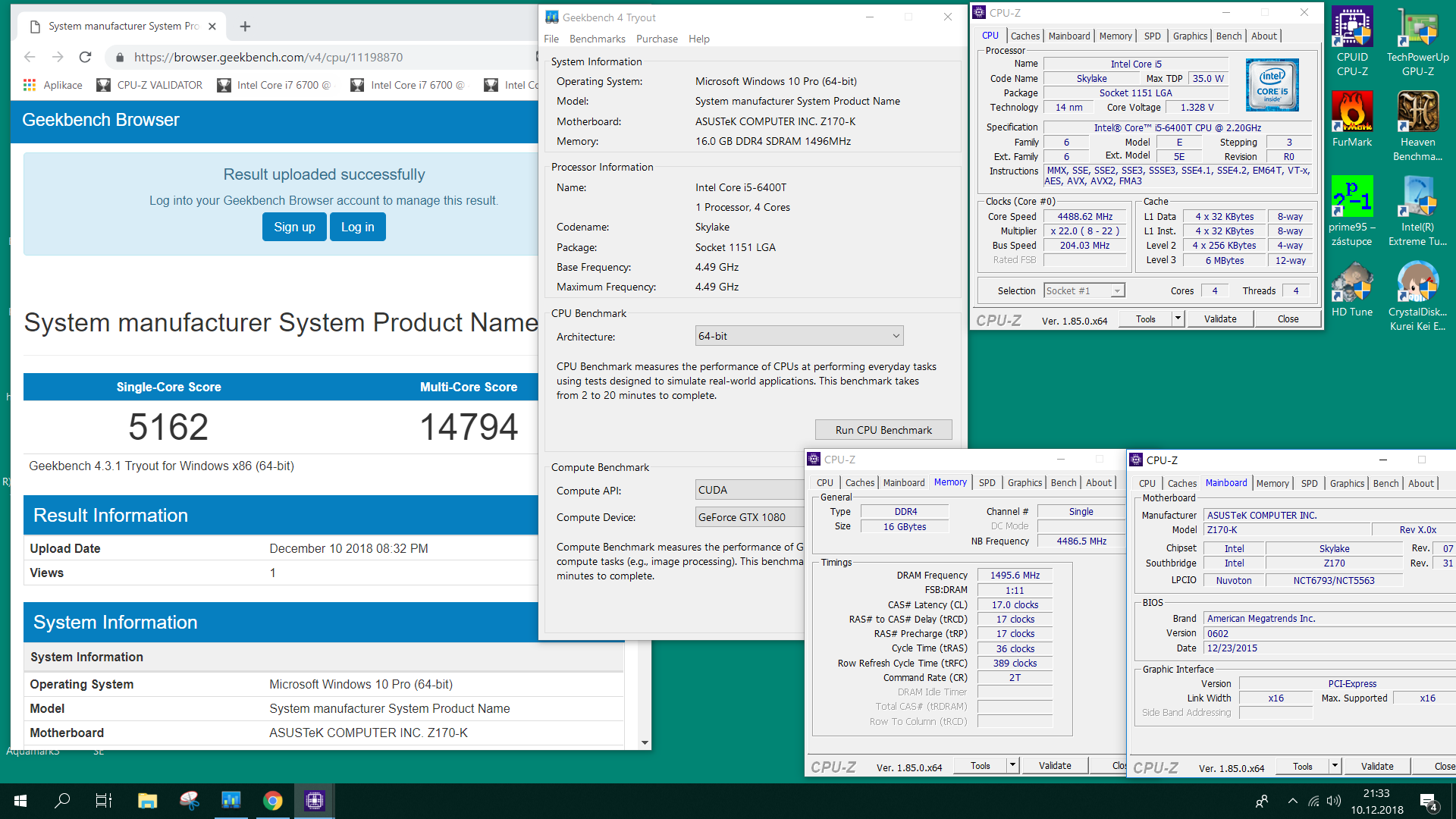
Task: Open prime95 shortcut icon
Action: (x=1352, y=212)
